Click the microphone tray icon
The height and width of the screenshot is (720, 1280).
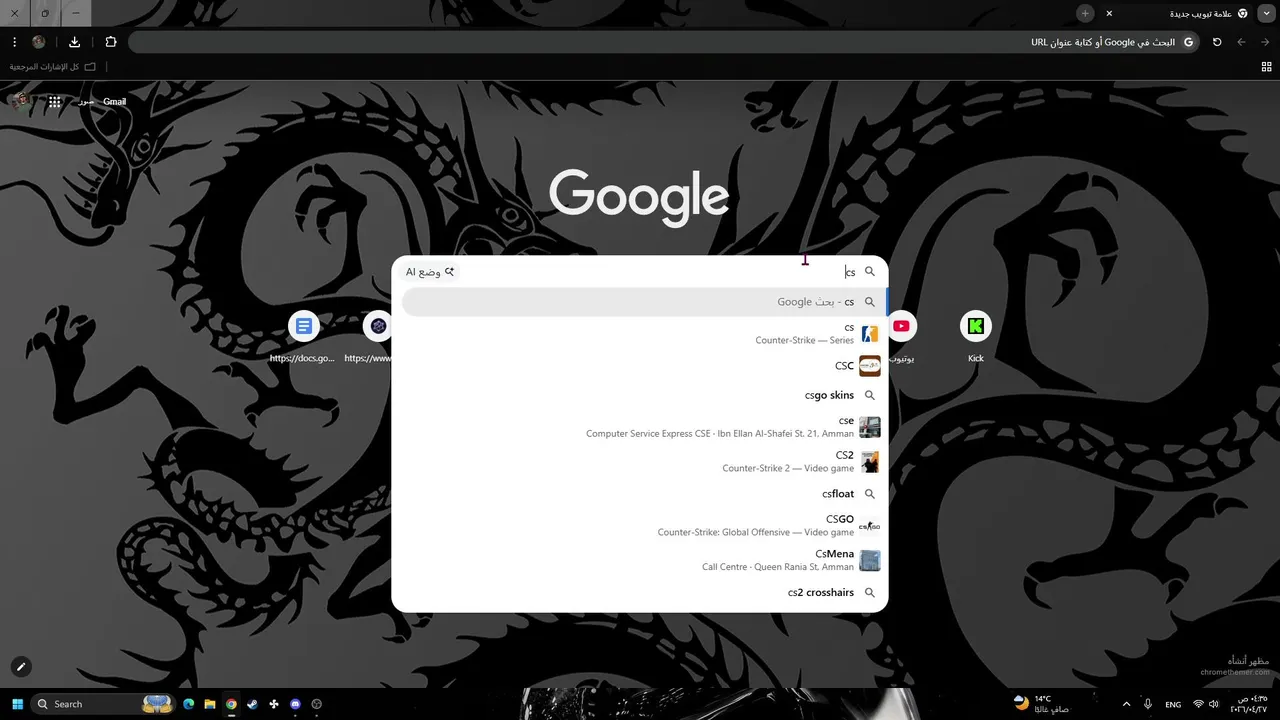tap(1149, 704)
